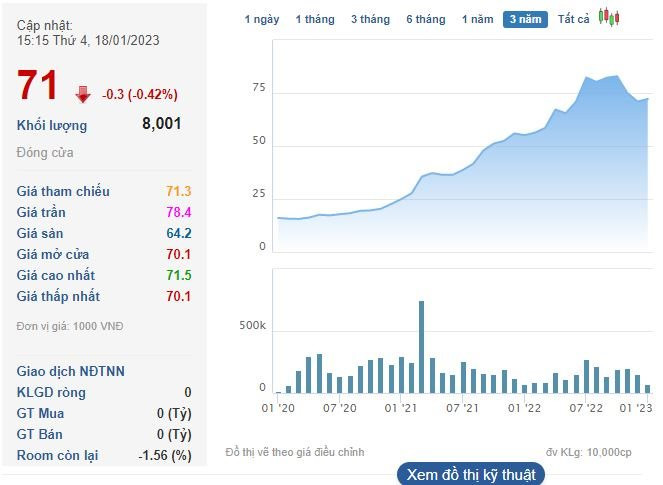Select the 1 ngày time range
Screen dimensions: 663x485
tap(262, 19)
